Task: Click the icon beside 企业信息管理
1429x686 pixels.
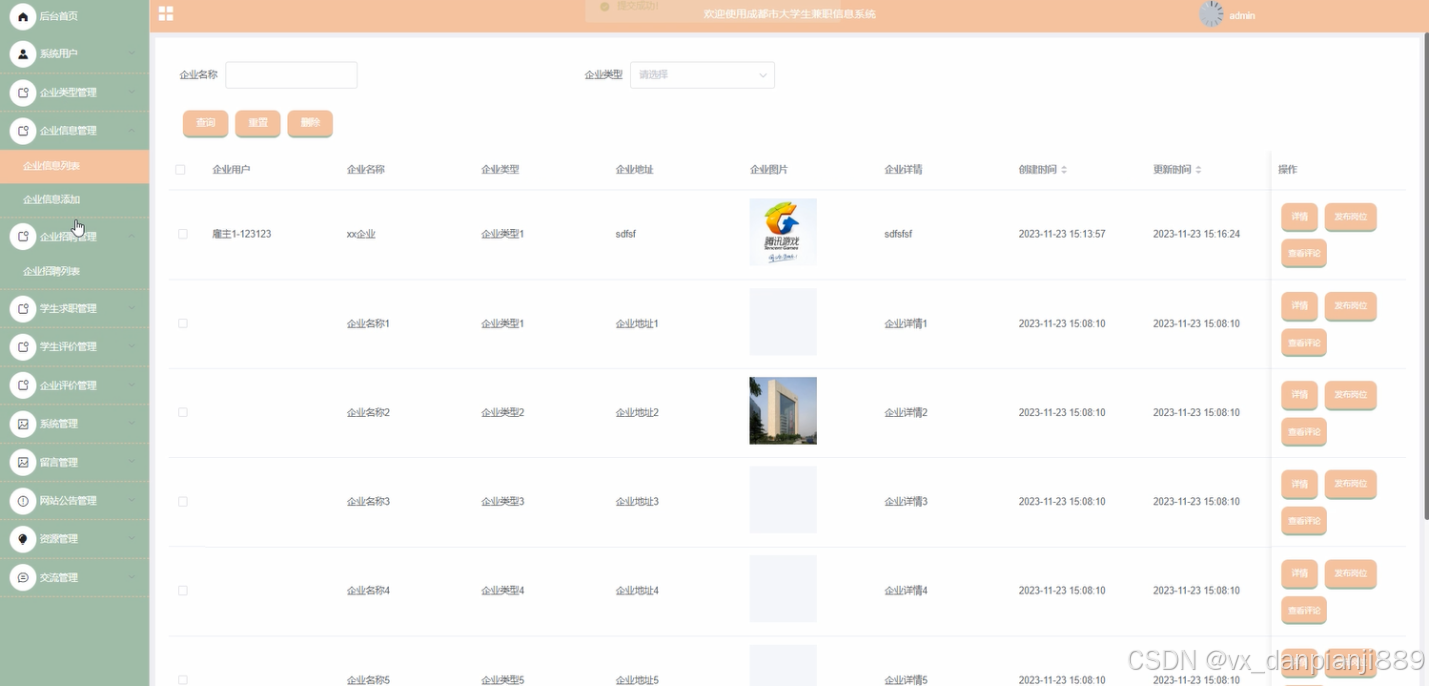Action: 23,131
